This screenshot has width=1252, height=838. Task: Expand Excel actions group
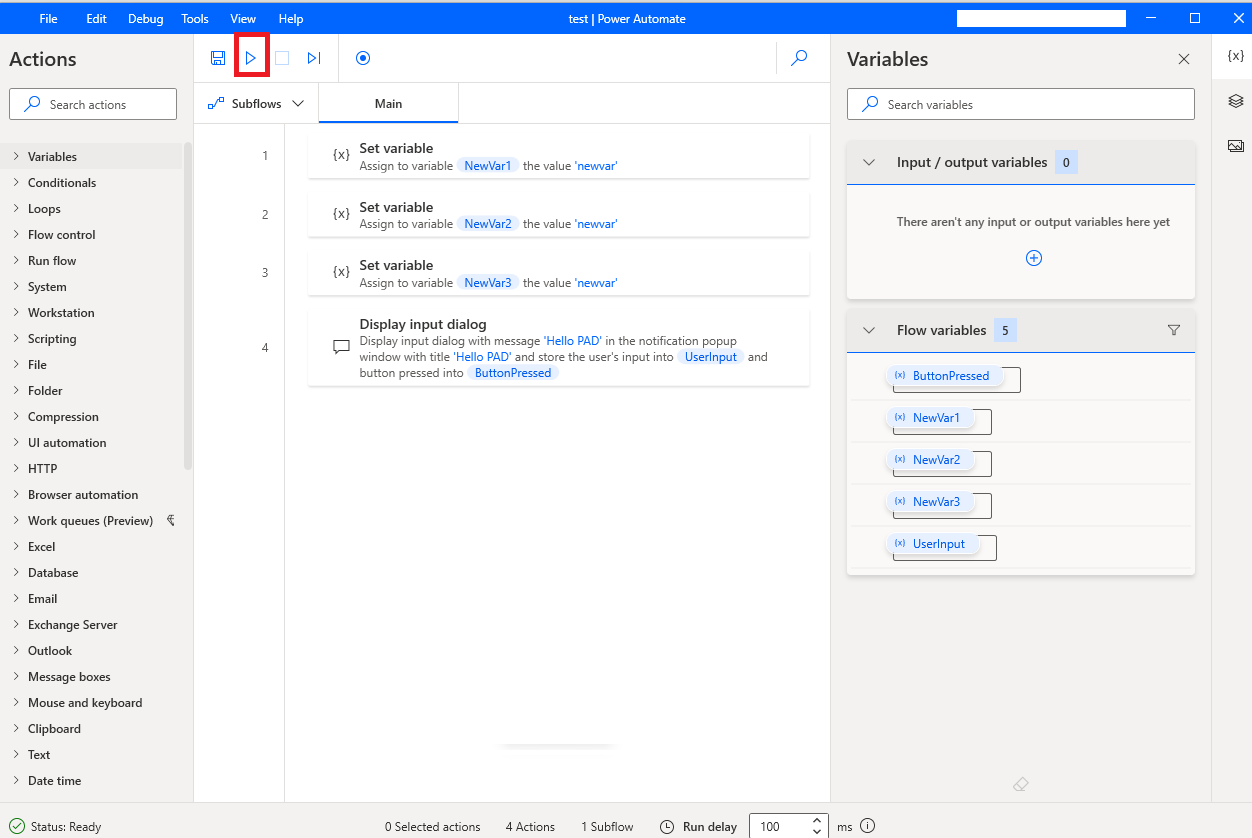click(x=16, y=546)
